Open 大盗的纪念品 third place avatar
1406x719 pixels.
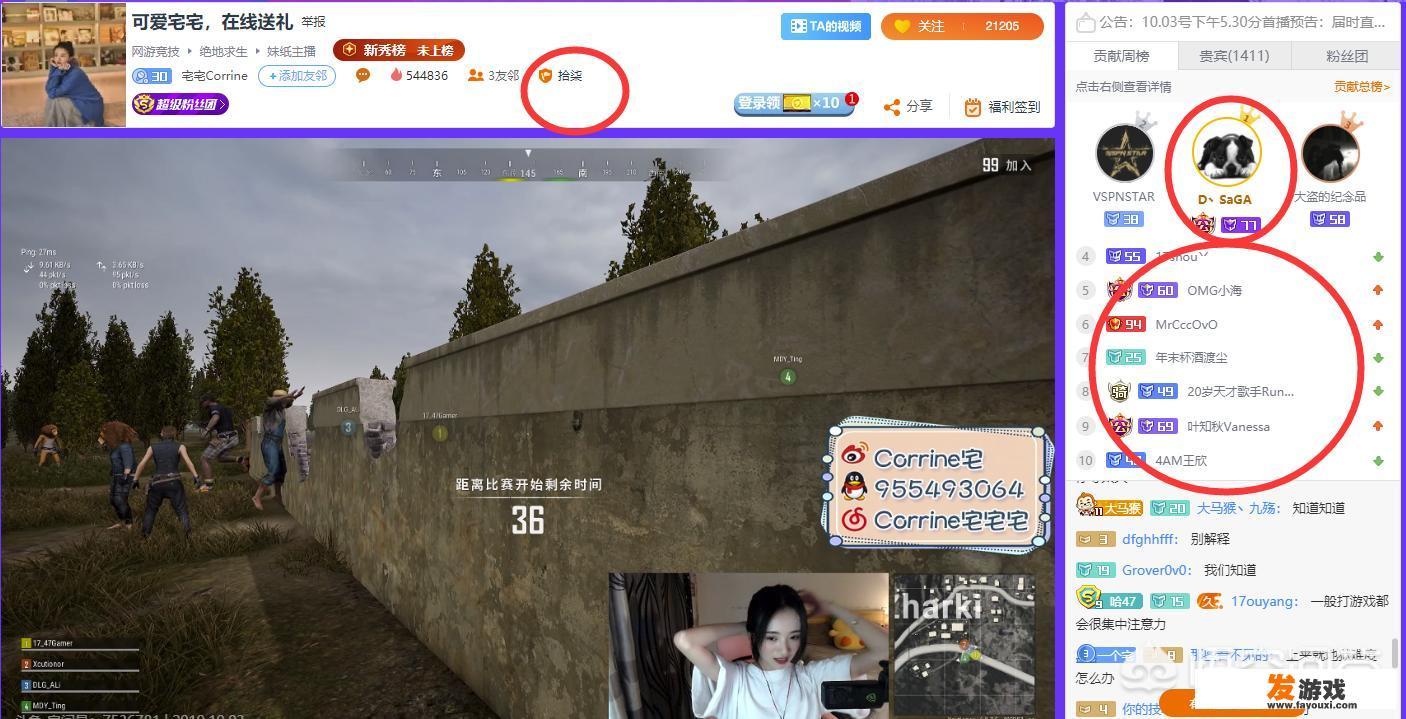tap(1329, 152)
